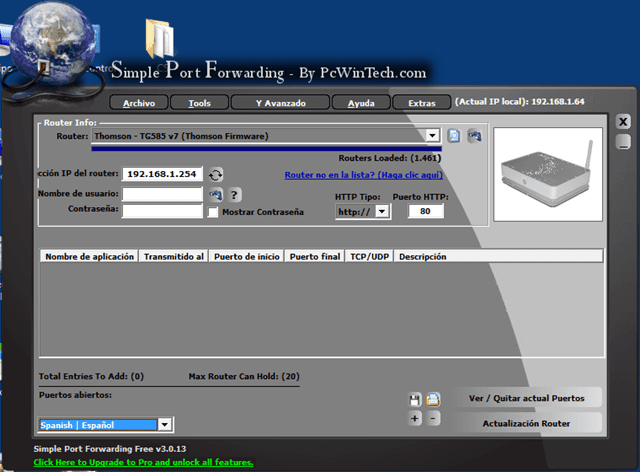Click the Nombre de usuario input field
The width and height of the screenshot is (640, 472).
162,194
